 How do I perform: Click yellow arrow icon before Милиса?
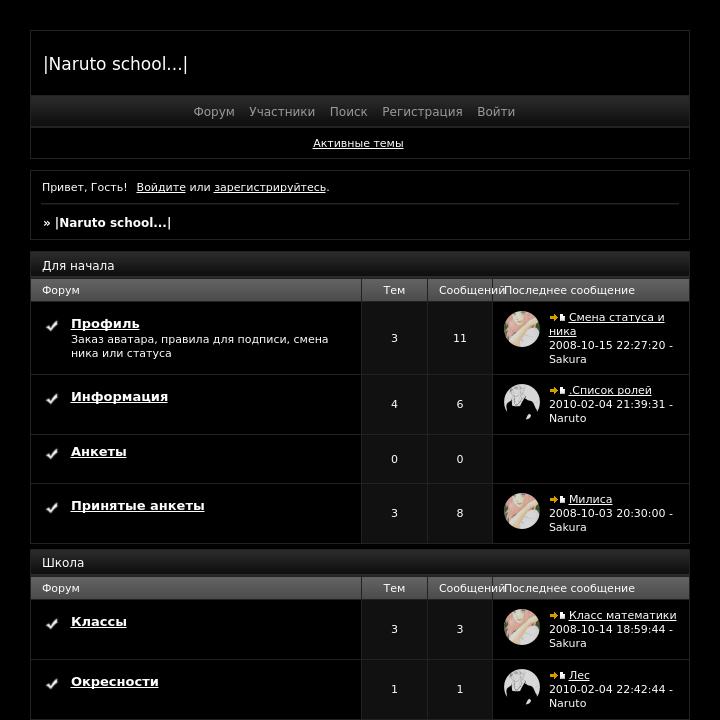coord(554,499)
